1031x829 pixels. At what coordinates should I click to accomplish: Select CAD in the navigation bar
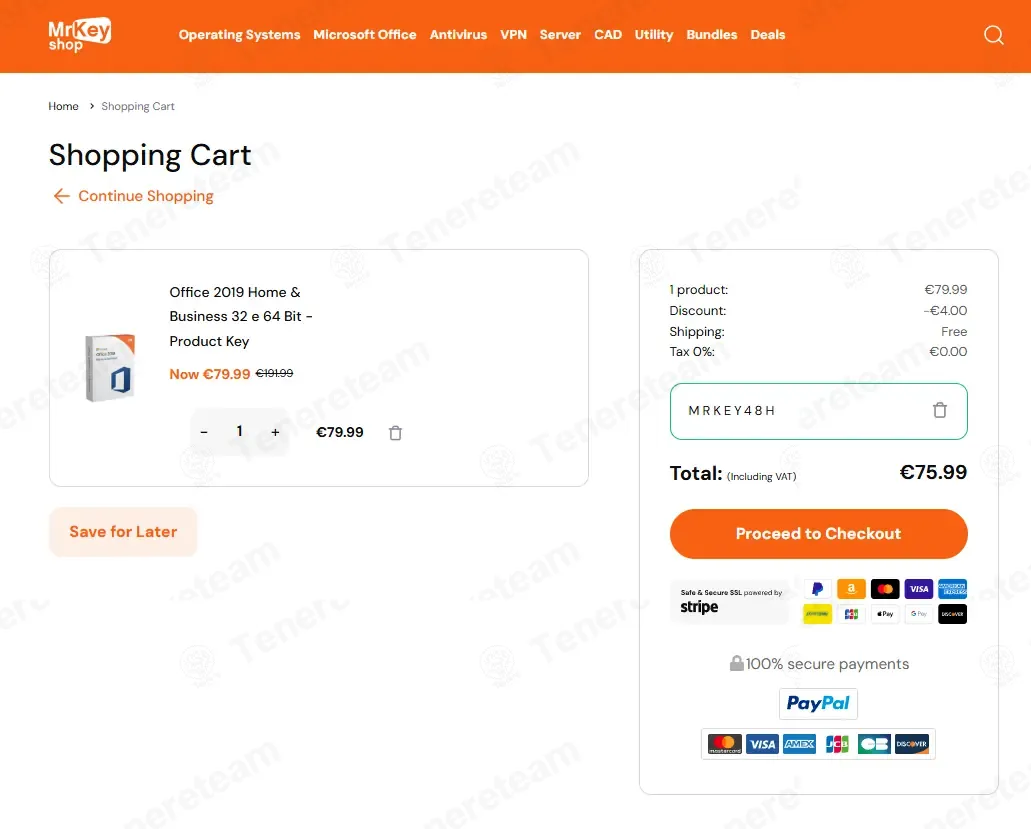608,35
